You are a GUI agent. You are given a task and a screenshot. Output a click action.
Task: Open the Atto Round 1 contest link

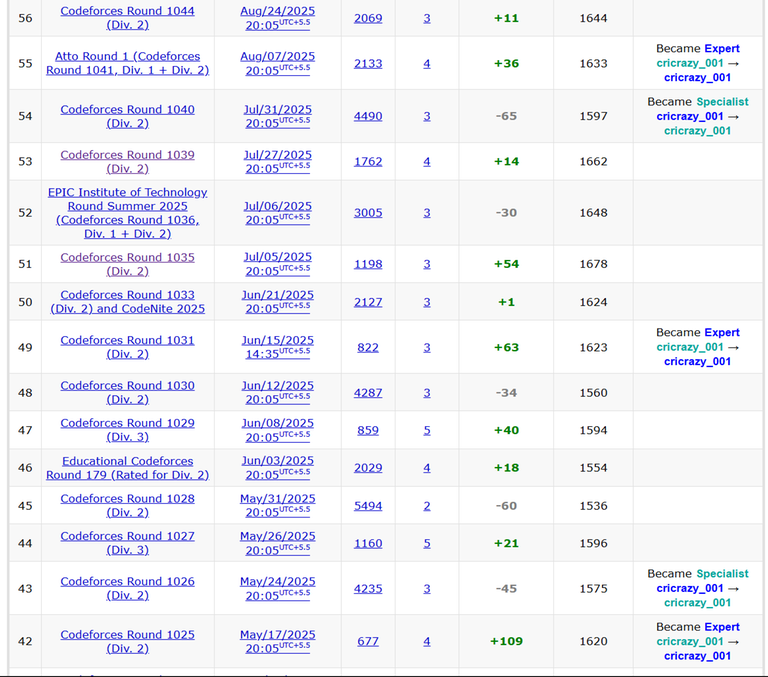127,63
